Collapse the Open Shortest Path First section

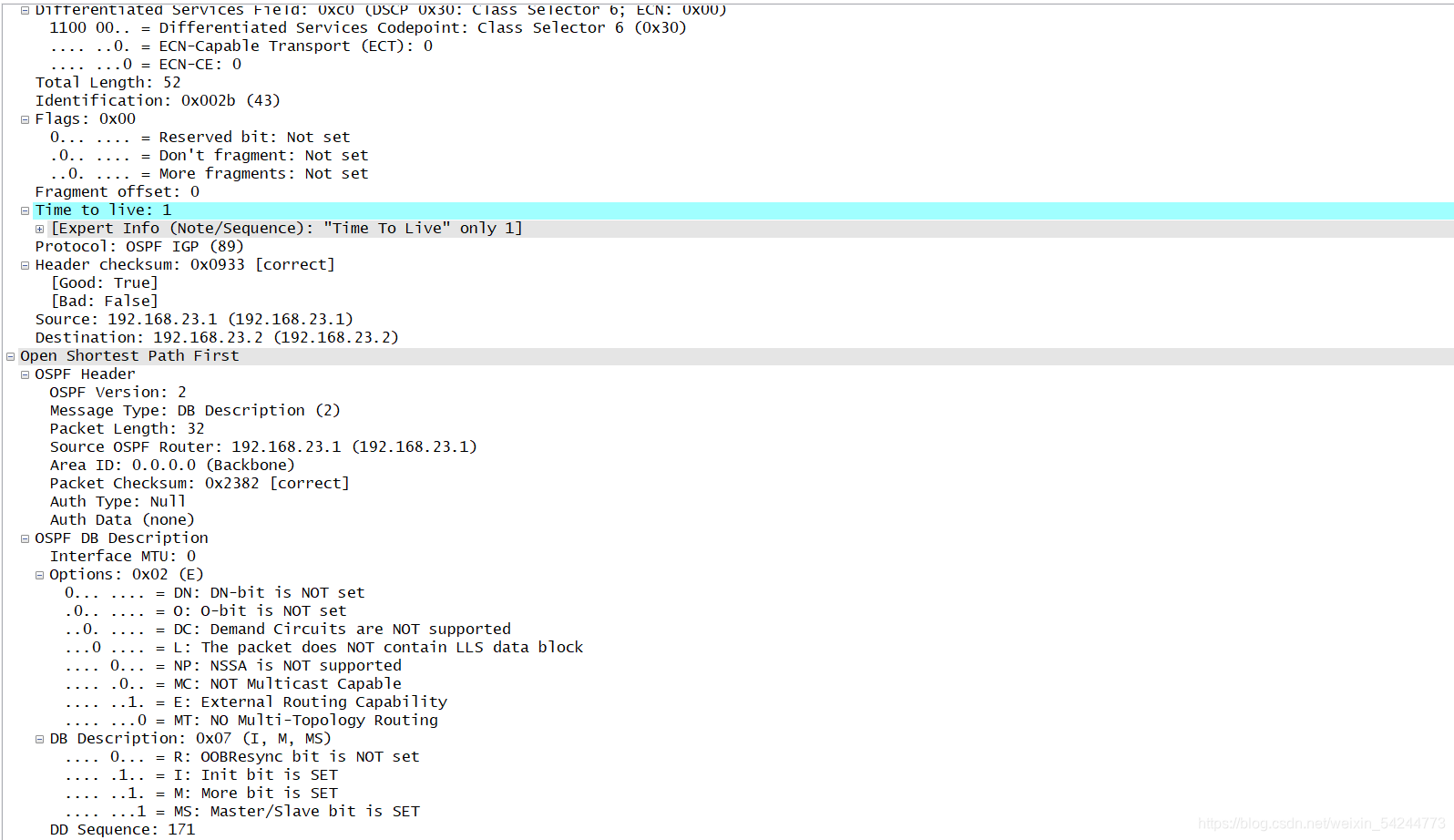click(11, 356)
